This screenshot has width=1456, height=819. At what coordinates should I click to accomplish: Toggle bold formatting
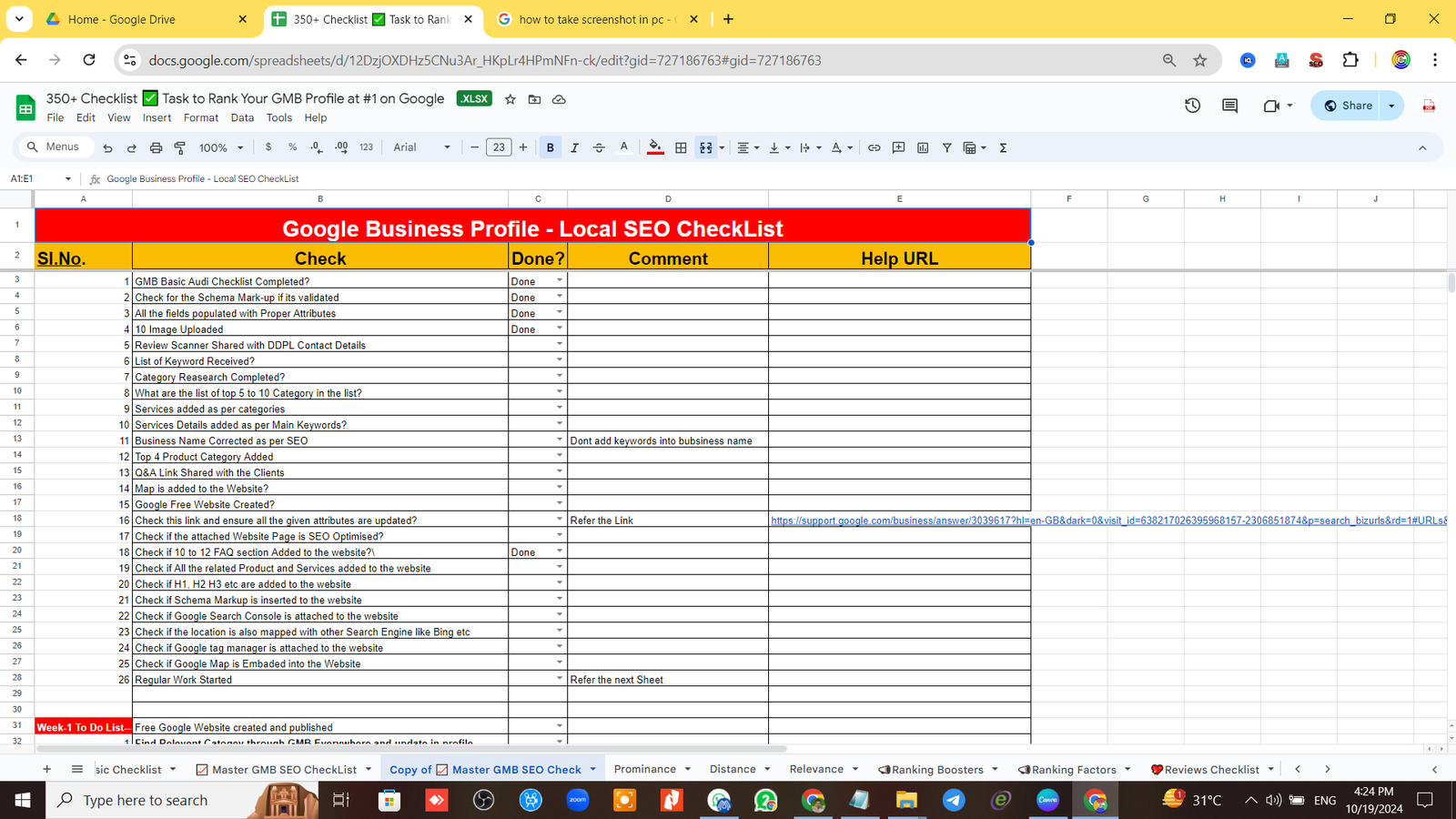click(550, 147)
